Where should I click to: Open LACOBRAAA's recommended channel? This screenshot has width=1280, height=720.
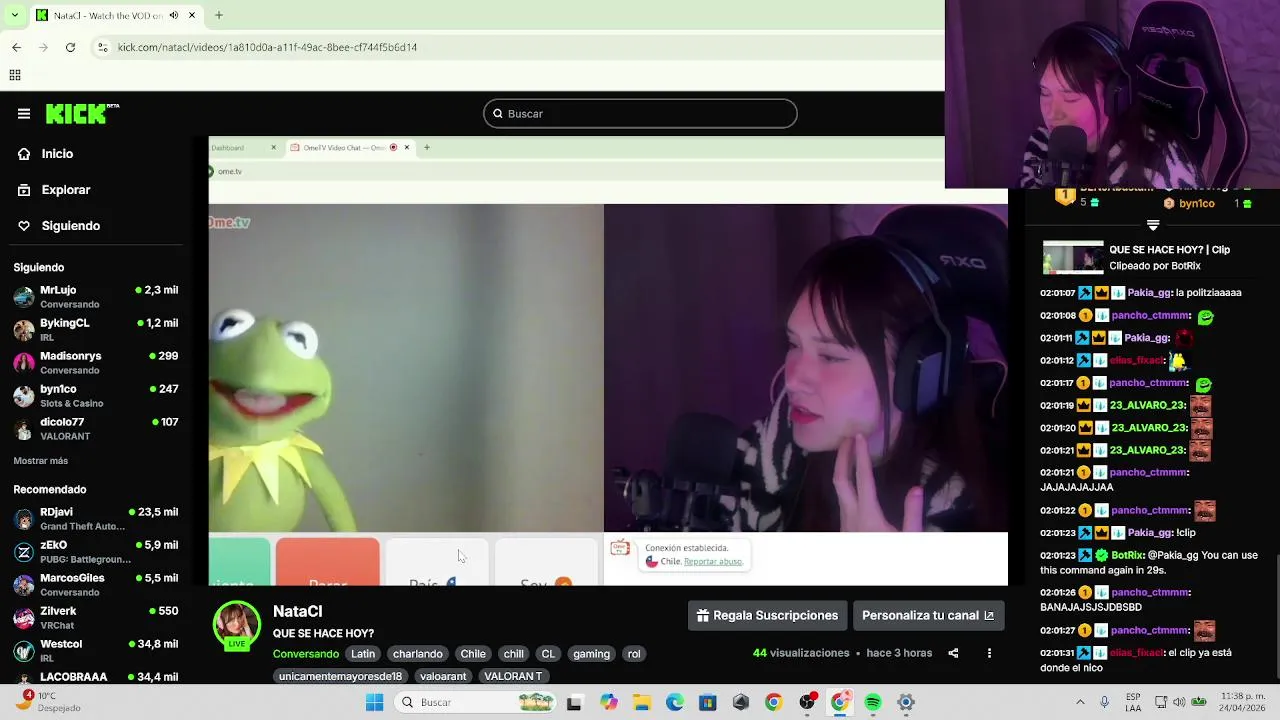96,677
